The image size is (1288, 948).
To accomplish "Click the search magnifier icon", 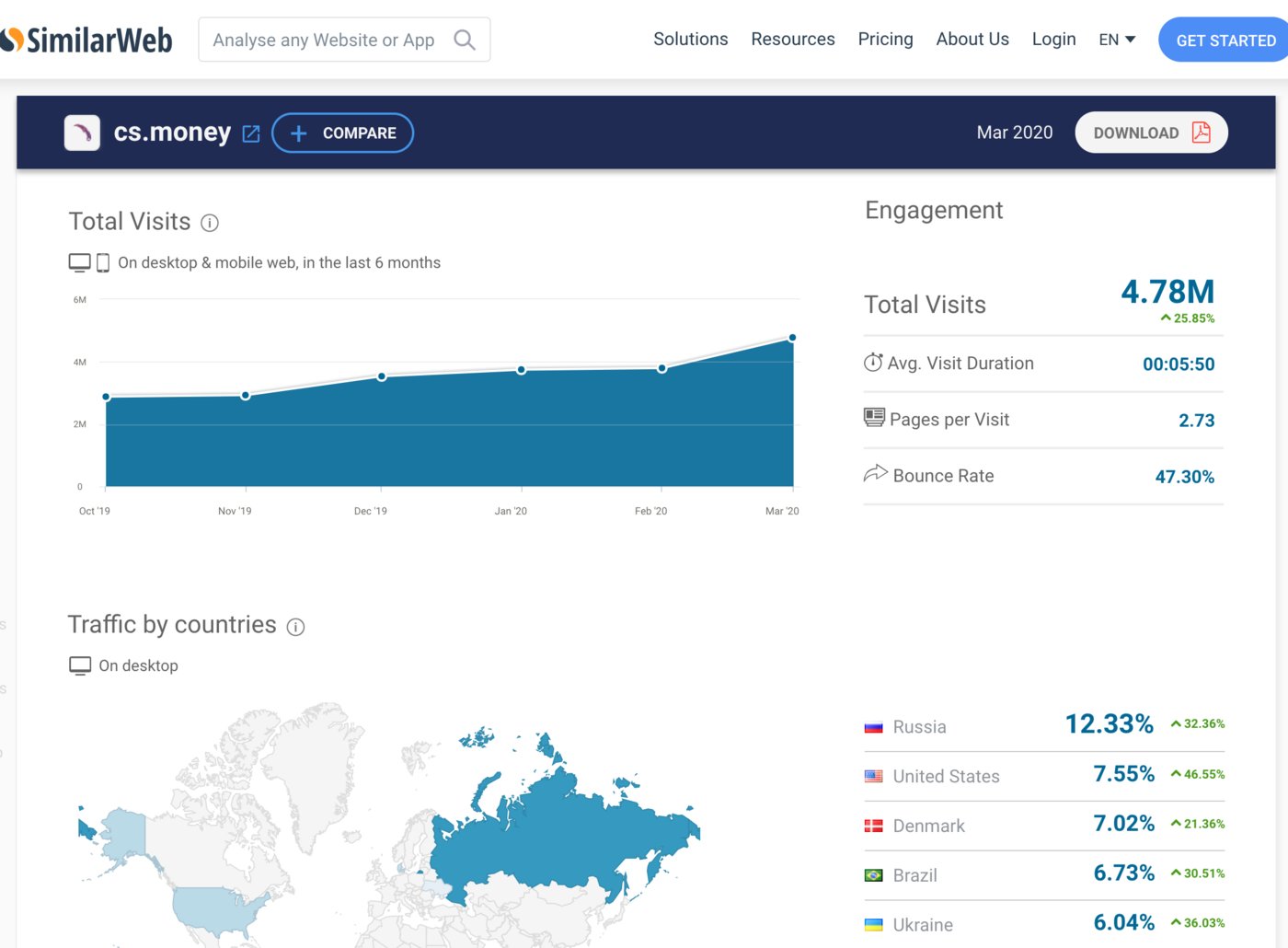I will (465, 40).
